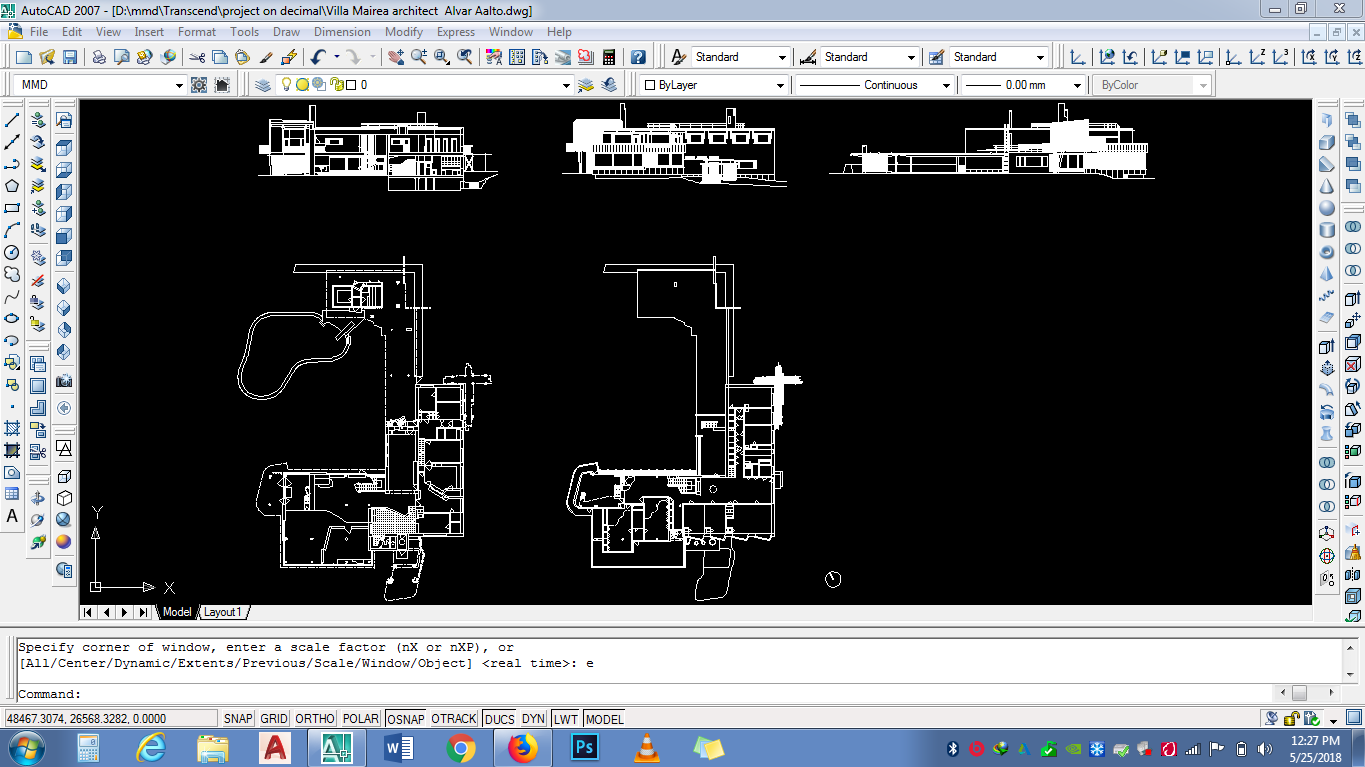Screen dimensions: 1365x767
Task: Open the QuickCalc calculator
Action: [x=608, y=57]
